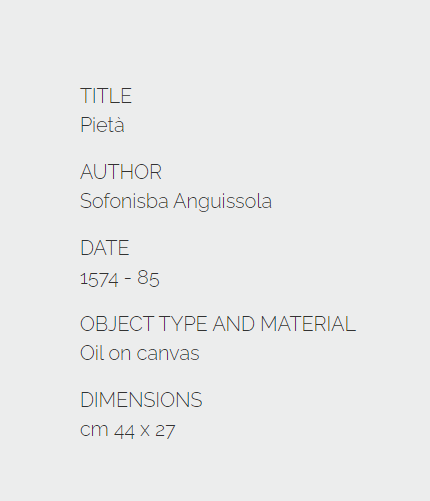
Task: Click the x separator between the dimensions
Action: pos(145,431)
